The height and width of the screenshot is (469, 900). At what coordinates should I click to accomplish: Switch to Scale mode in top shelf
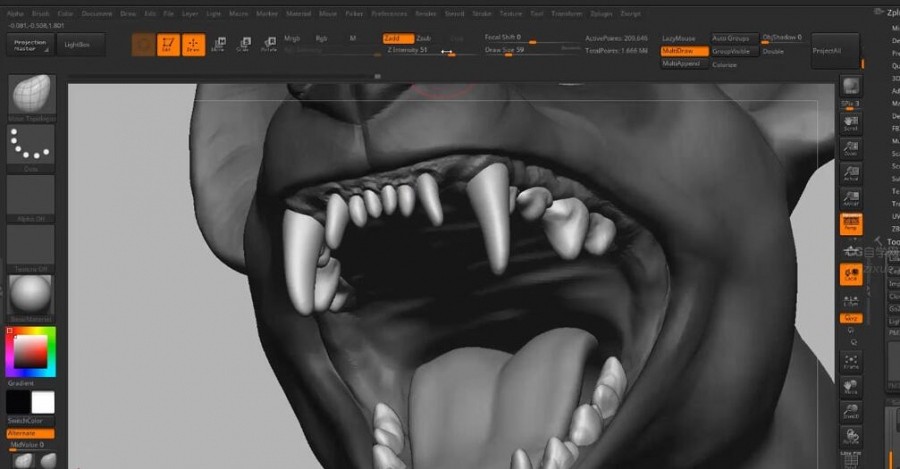point(243,45)
